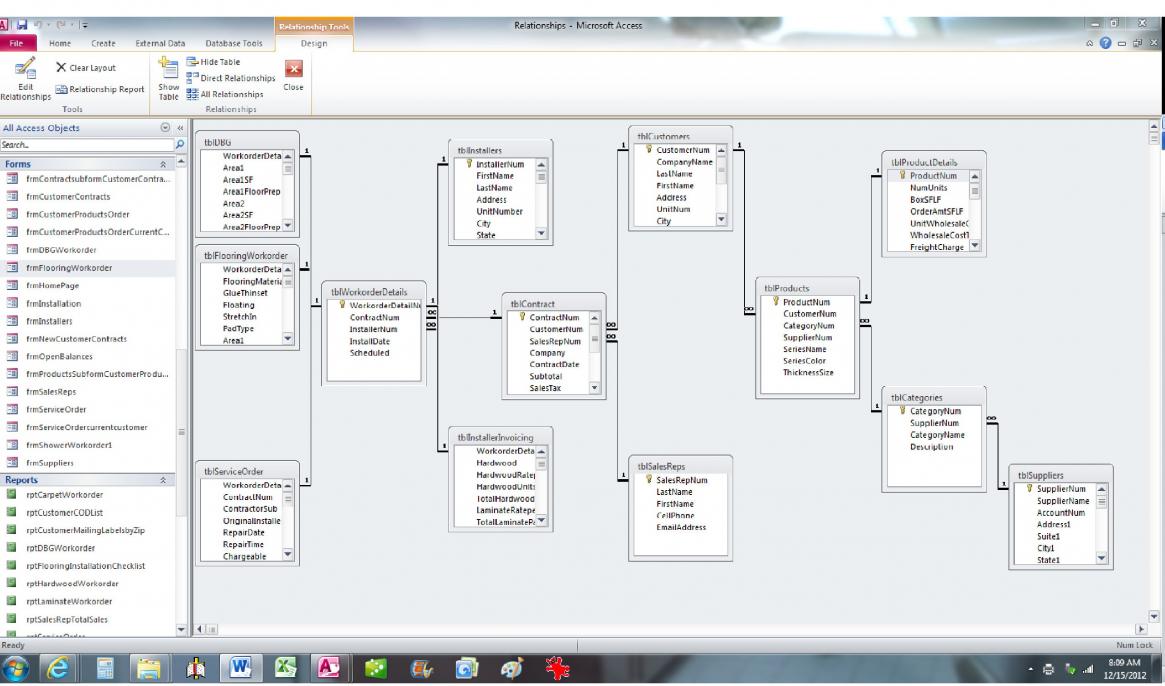Open rptHardwoodWorkorder report
This screenshot has height=686, width=1165.
[72, 584]
